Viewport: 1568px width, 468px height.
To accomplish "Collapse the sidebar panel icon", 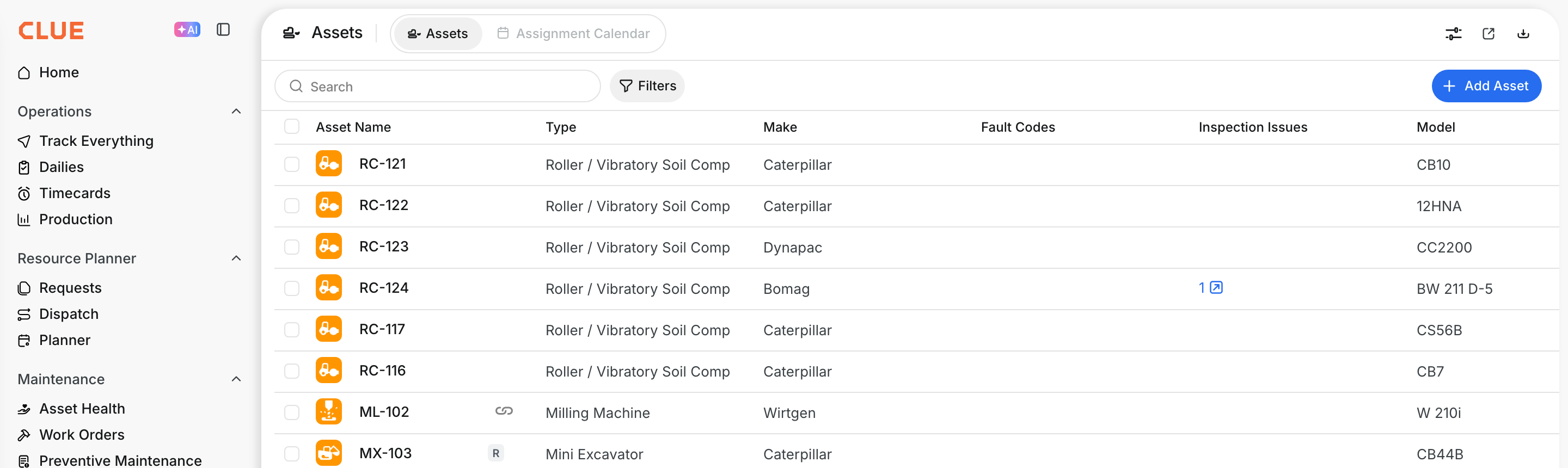I will click(x=223, y=29).
